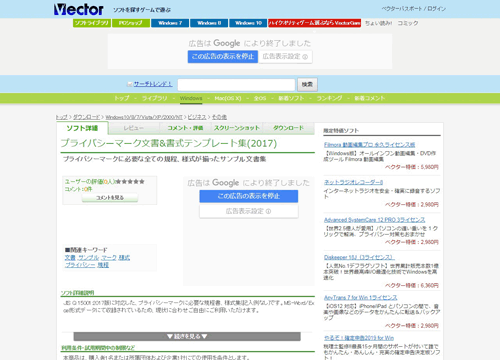Switch to the ダウンロード tab

click(289, 128)
